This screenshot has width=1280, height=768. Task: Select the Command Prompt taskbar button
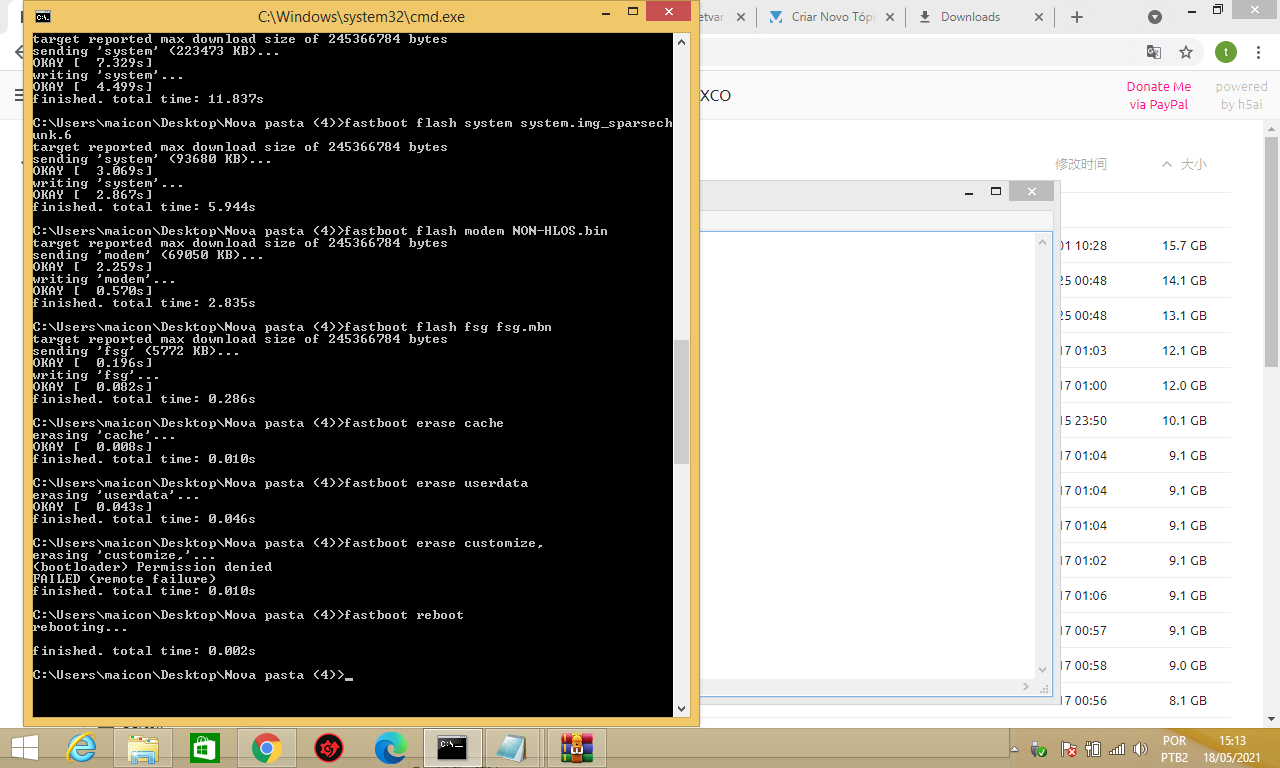point(452,748)
